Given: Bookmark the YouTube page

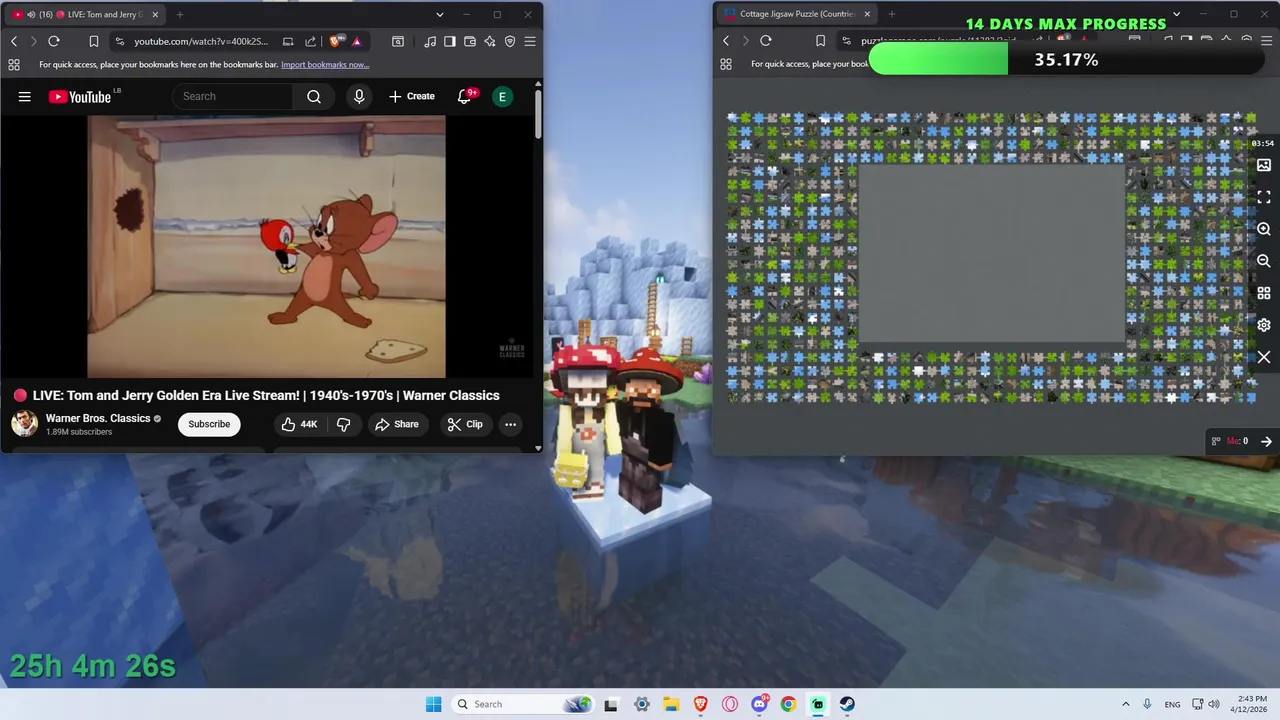Looking at the screenshot, I should [x=93, y=41].
